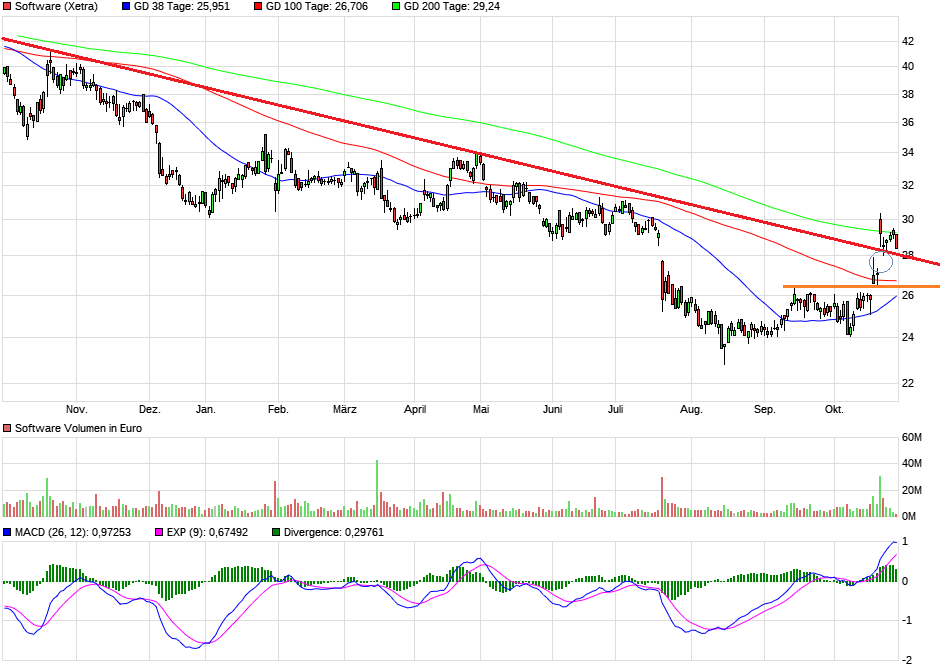Click the magenta EXP (9) legend swatch

tap(159, 532)
